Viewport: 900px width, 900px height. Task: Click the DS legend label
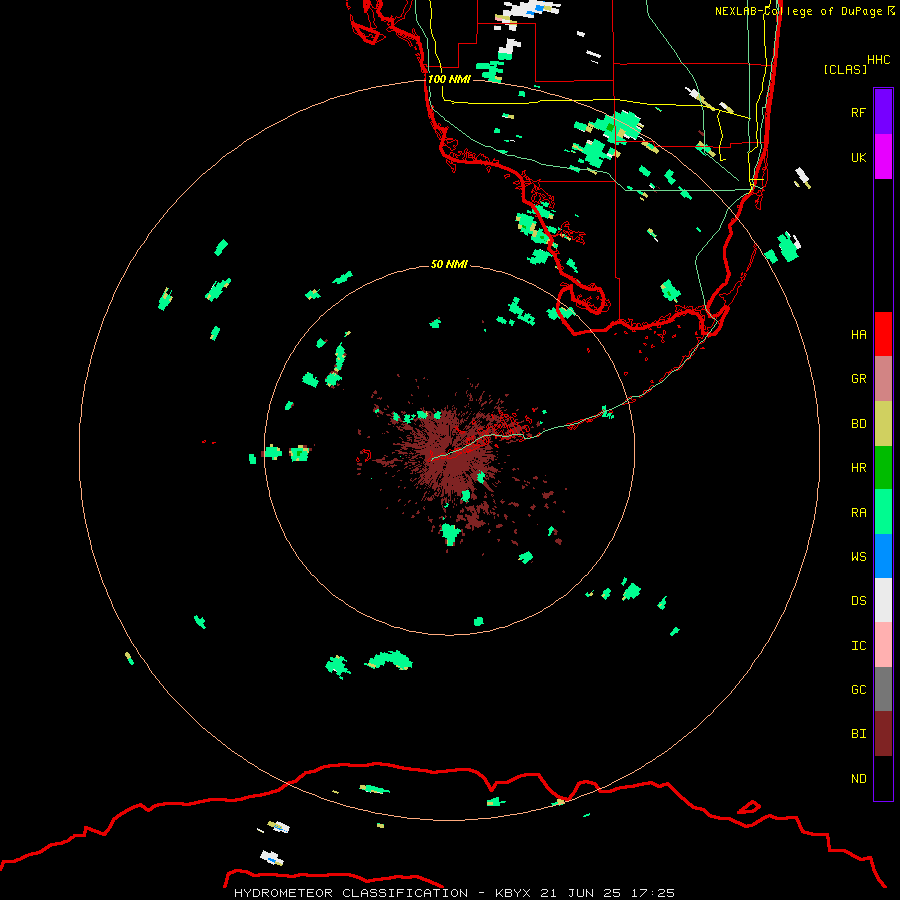(x=858, y=601)
